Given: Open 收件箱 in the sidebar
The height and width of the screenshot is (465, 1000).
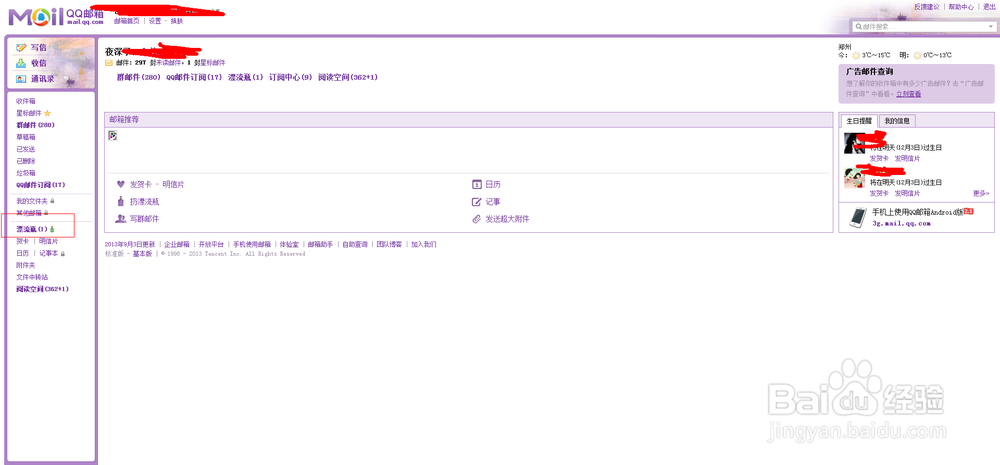Looking at the screenshot, I should (26, 101).
